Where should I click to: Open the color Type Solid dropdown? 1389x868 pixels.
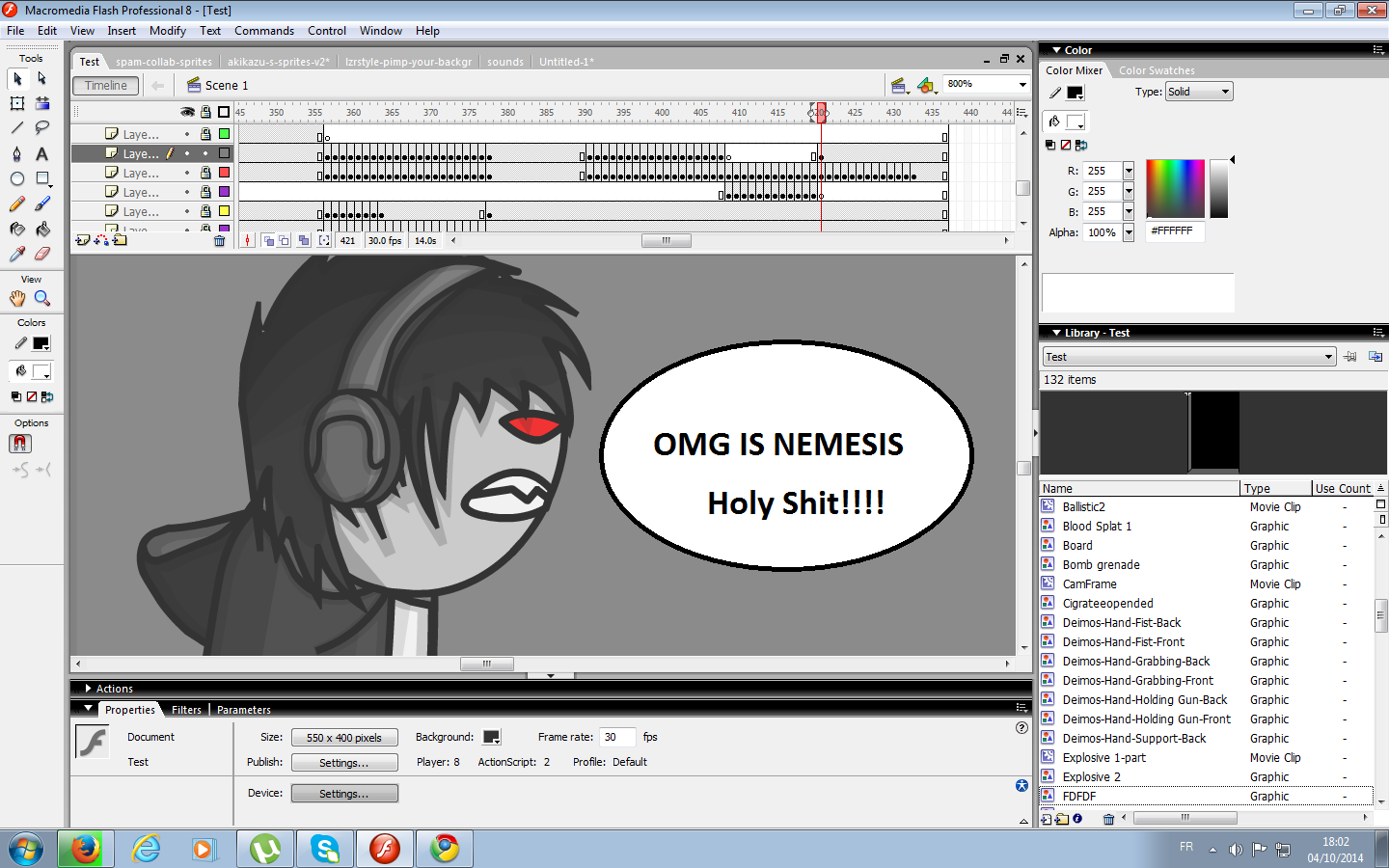point(1199,92)
